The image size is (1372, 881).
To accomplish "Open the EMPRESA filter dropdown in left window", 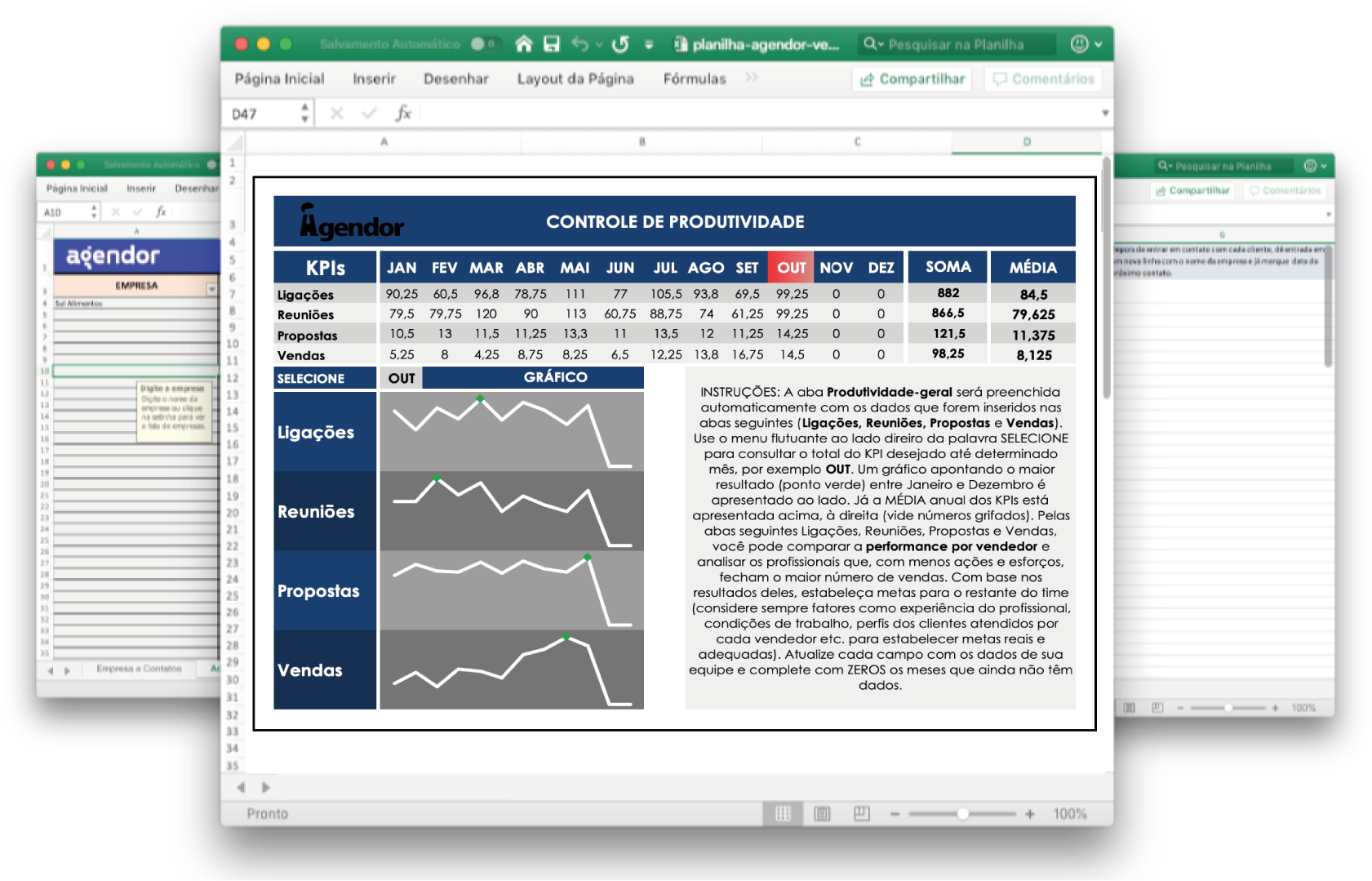I will [211, 289].
